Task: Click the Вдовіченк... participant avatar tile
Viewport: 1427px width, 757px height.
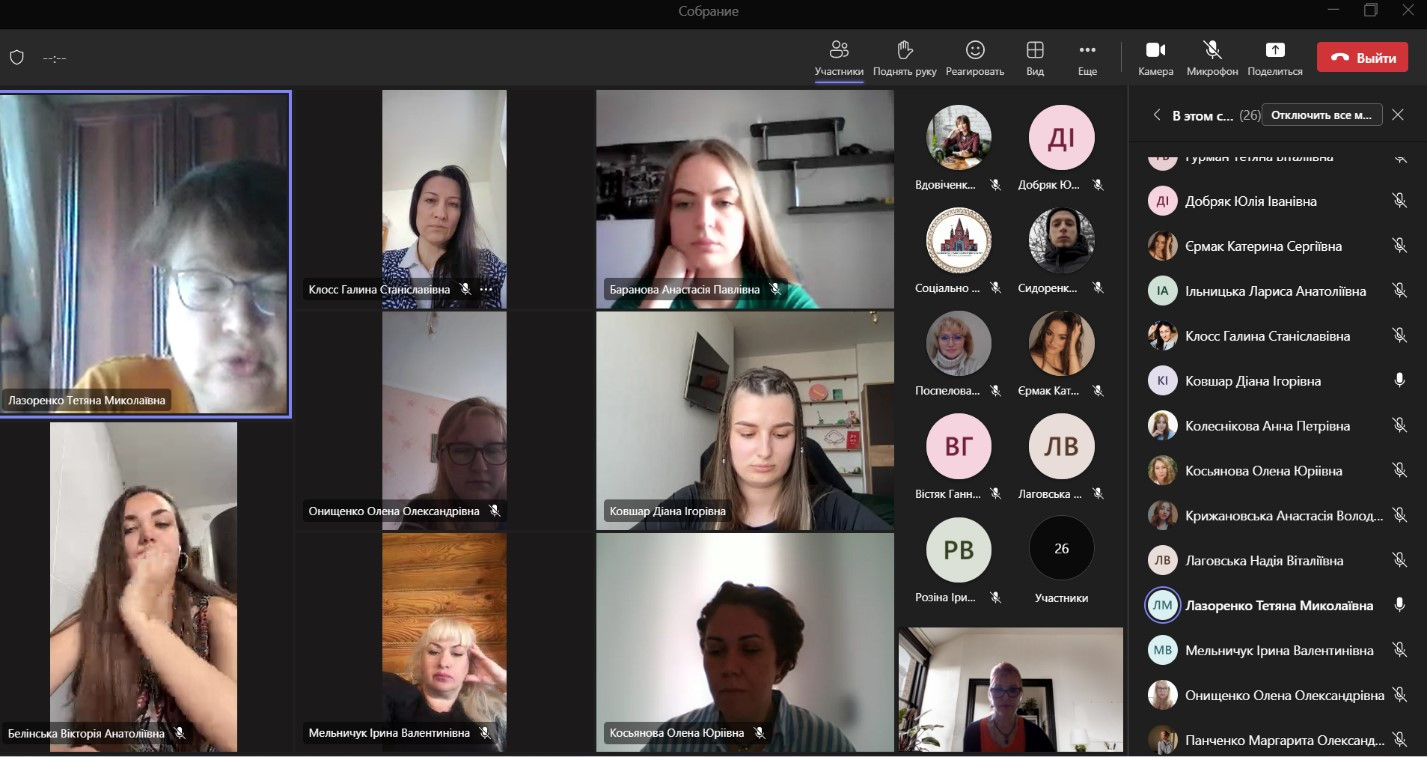Action: (x=959, y=138)
